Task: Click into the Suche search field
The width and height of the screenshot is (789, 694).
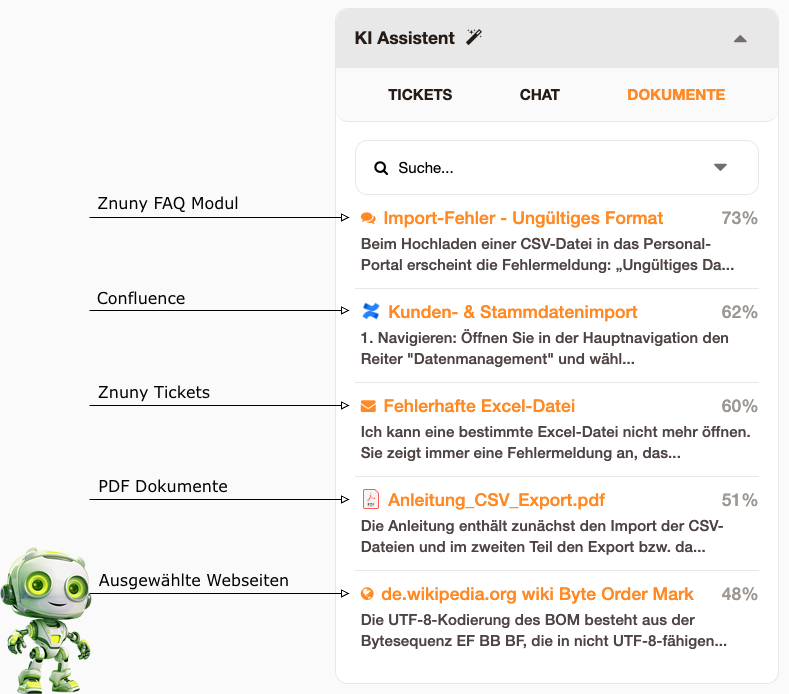Action: [540, 168]
